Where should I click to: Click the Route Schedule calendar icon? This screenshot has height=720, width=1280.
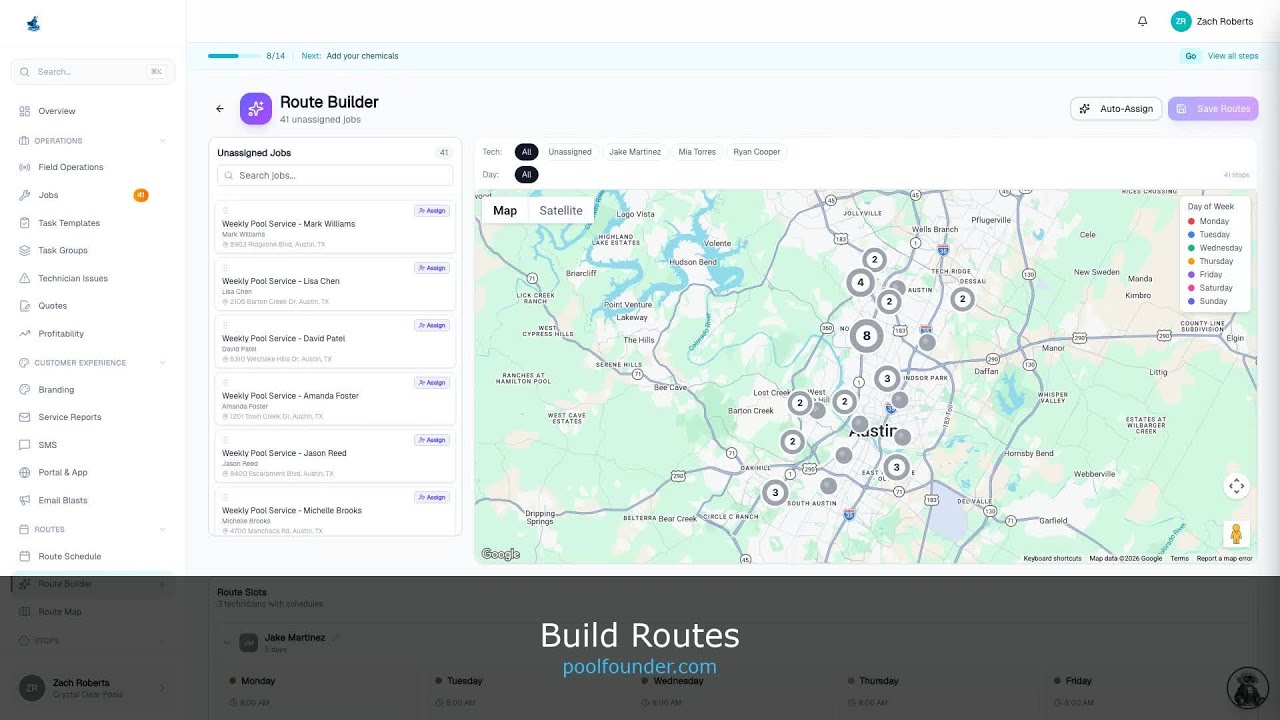click(25, 556)
